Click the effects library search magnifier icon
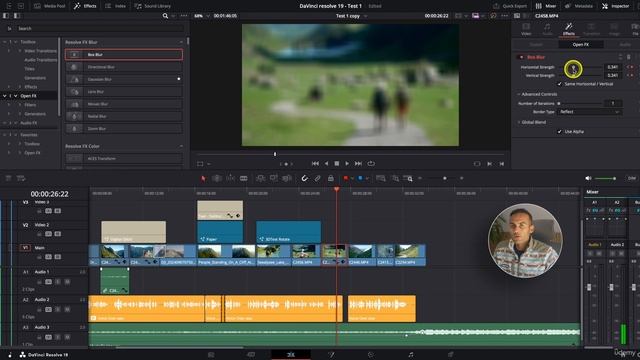 [165, 16]
